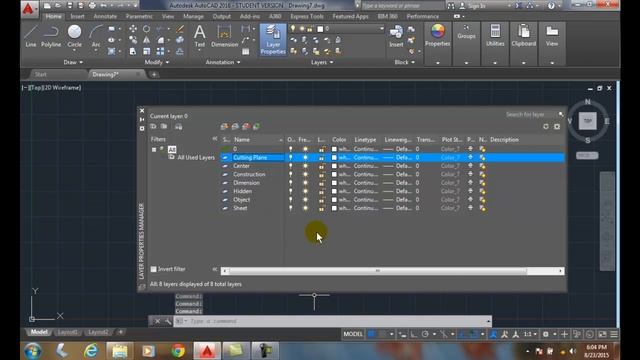Click color swatch of Center layer
The height and width of the screenshot is (360, 640).
(x=334, y=166)
